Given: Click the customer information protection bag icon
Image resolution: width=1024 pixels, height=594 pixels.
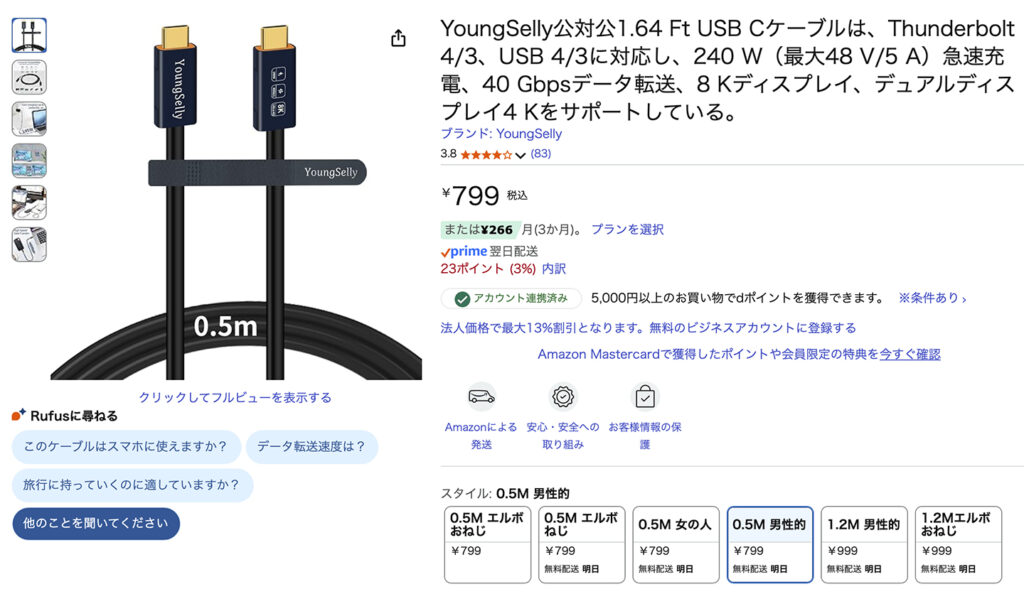Looking at the screenshot, I should point(645,396).
